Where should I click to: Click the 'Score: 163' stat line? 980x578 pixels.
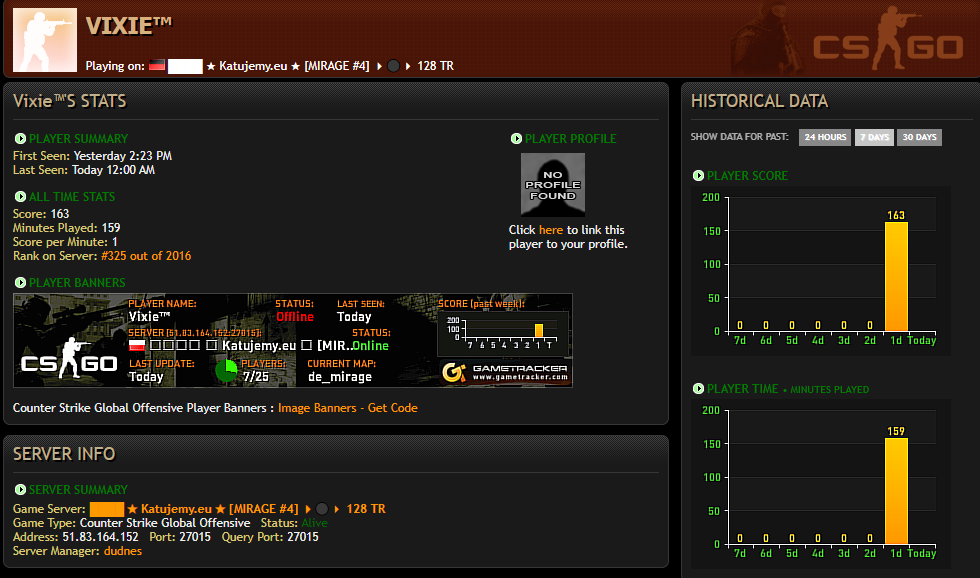(41, 214)
